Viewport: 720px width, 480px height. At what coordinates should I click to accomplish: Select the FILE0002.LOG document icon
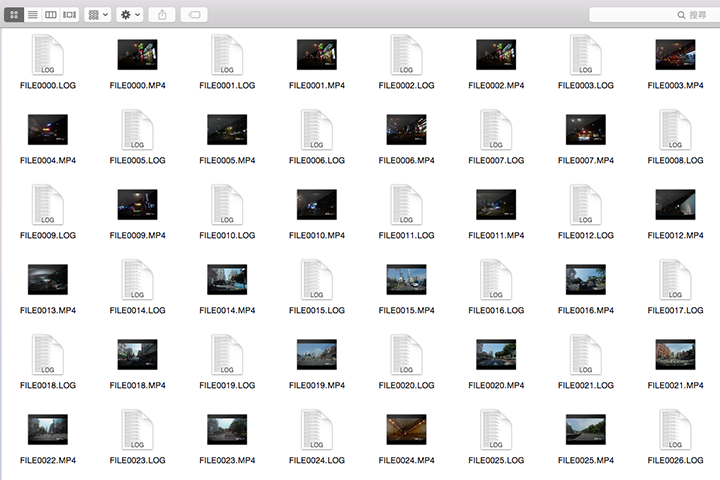coord(406,55)
